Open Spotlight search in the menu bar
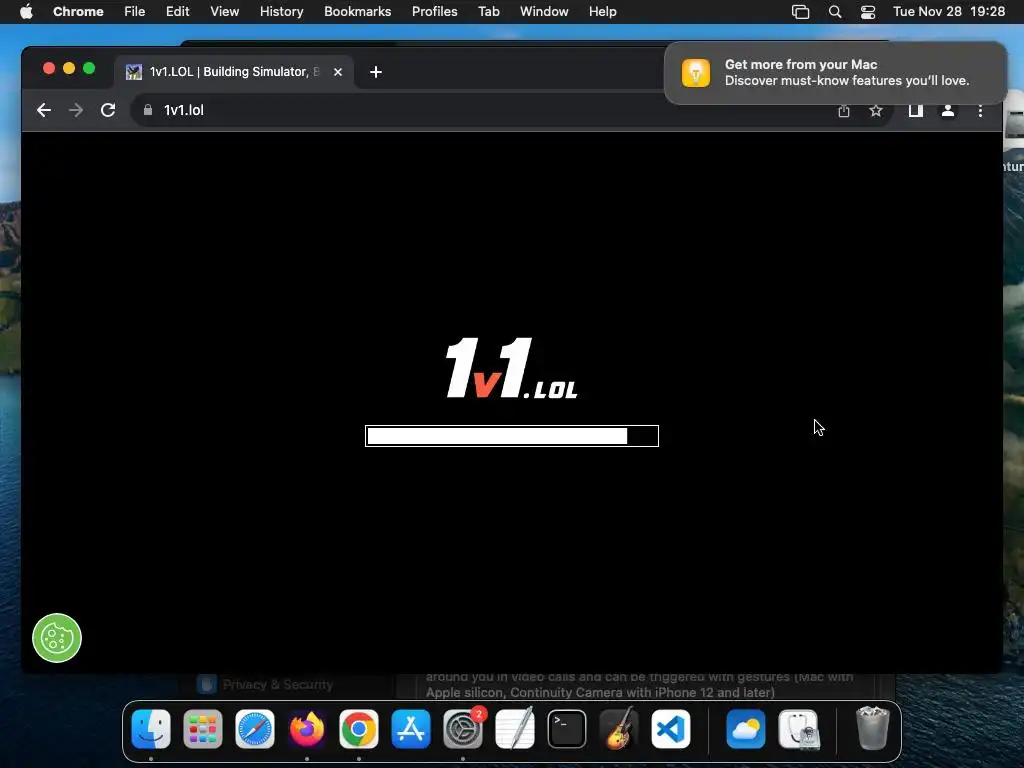The height and width of the screenshot is (768, 1024). click(x=835, y=12)
